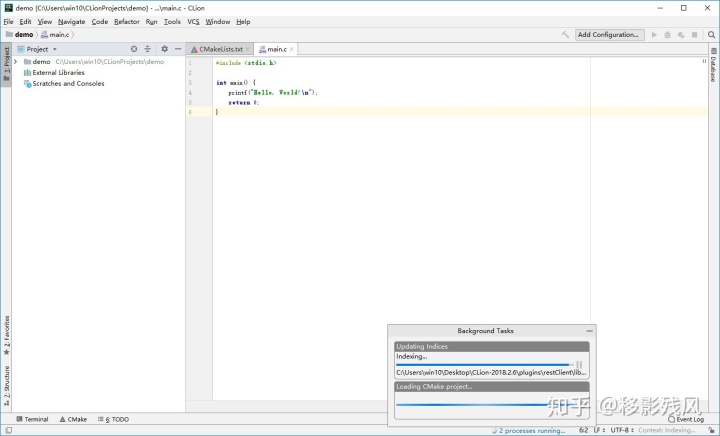Click the return 0 code line
Screen dimensions: 720x436
tap(243, 102)
